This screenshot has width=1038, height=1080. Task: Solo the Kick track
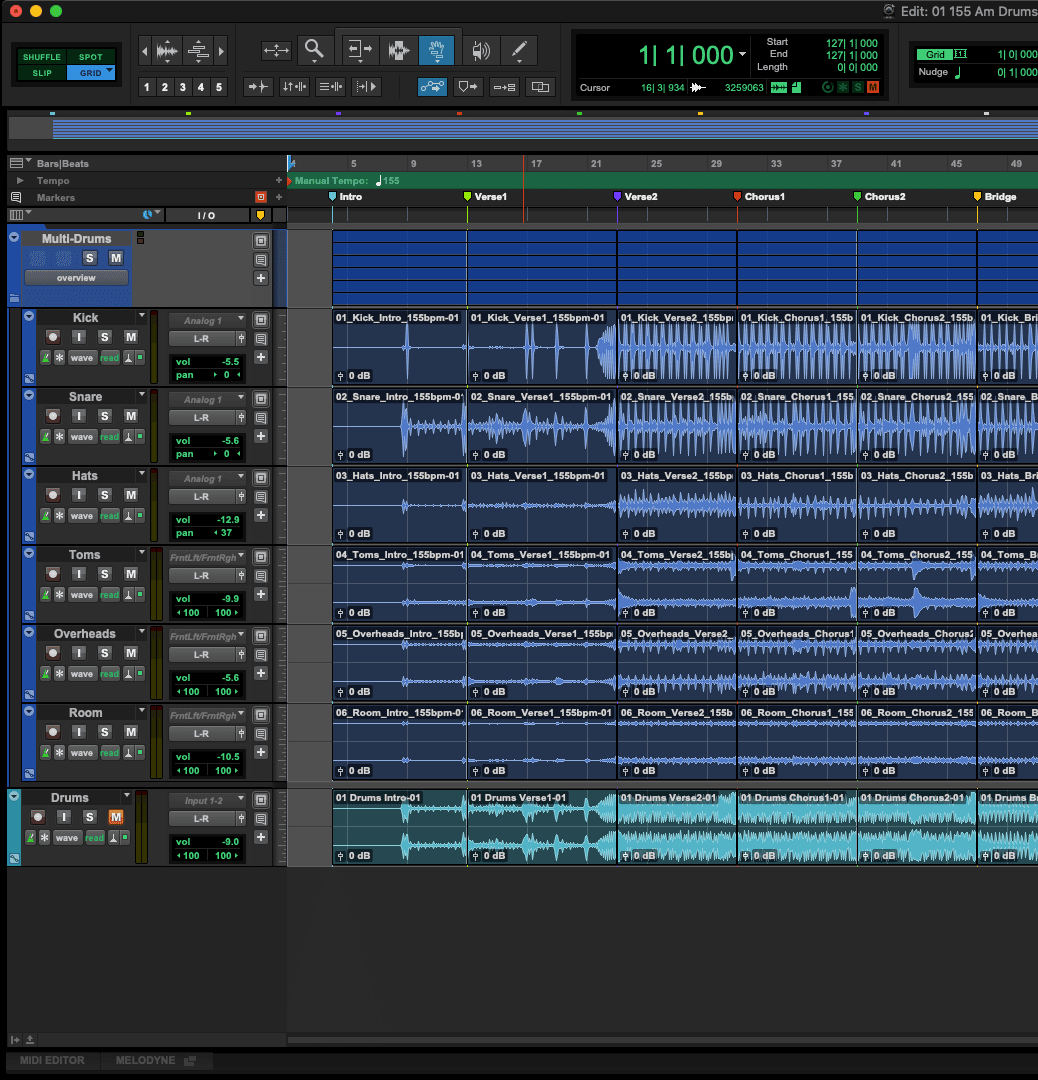tap(104, 336)
